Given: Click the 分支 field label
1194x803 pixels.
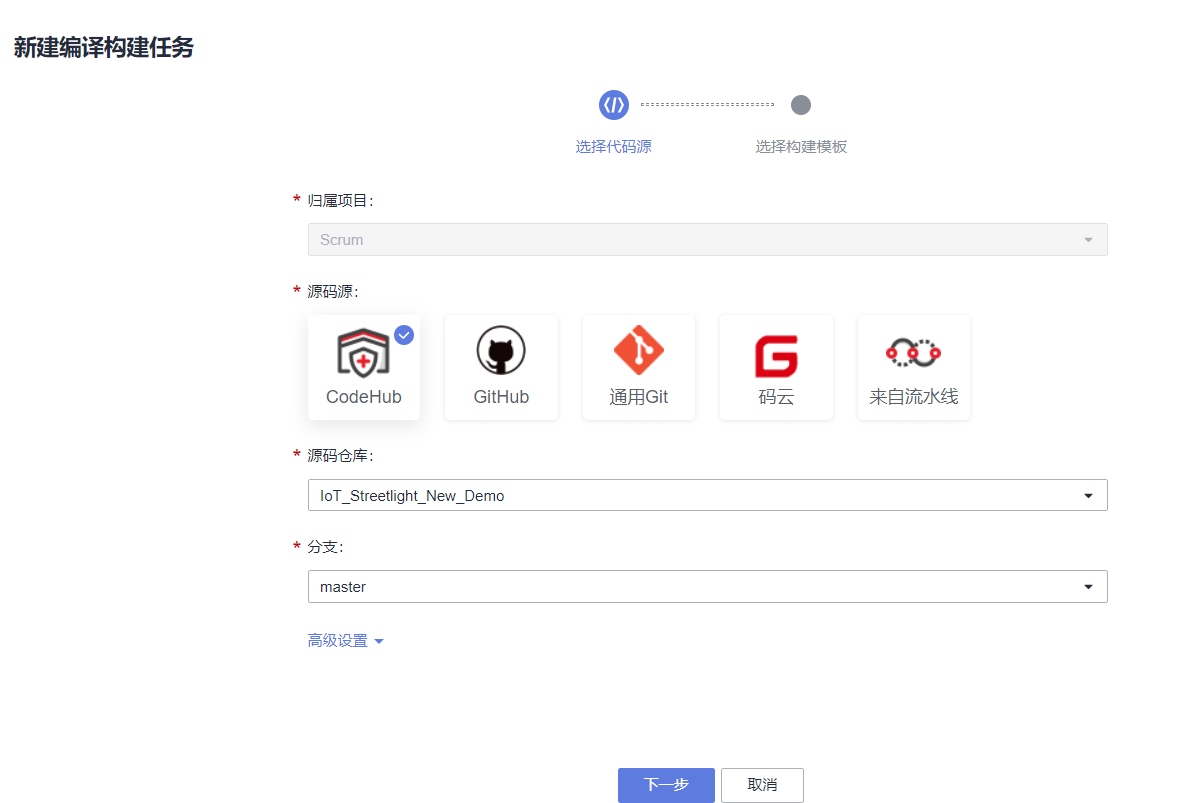Looking at the screenshot, I should coord(325,547).
